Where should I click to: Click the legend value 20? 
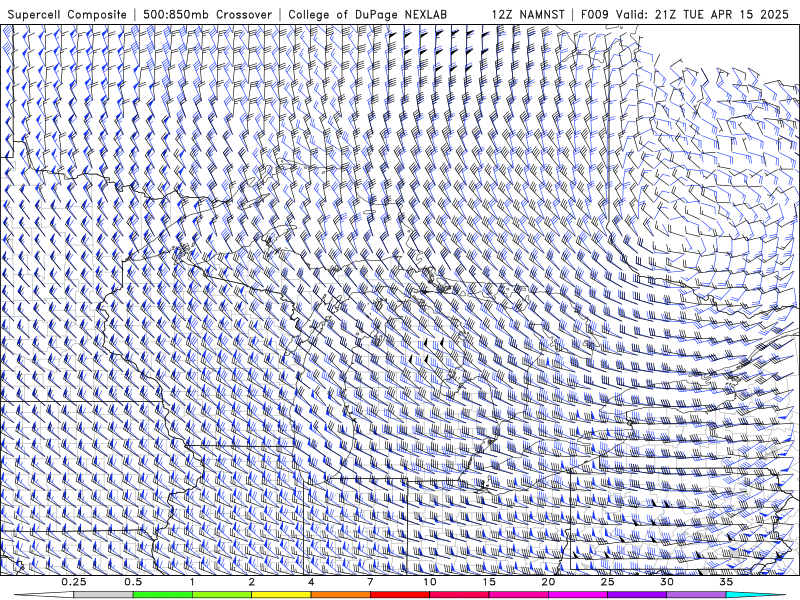point(548,582)
